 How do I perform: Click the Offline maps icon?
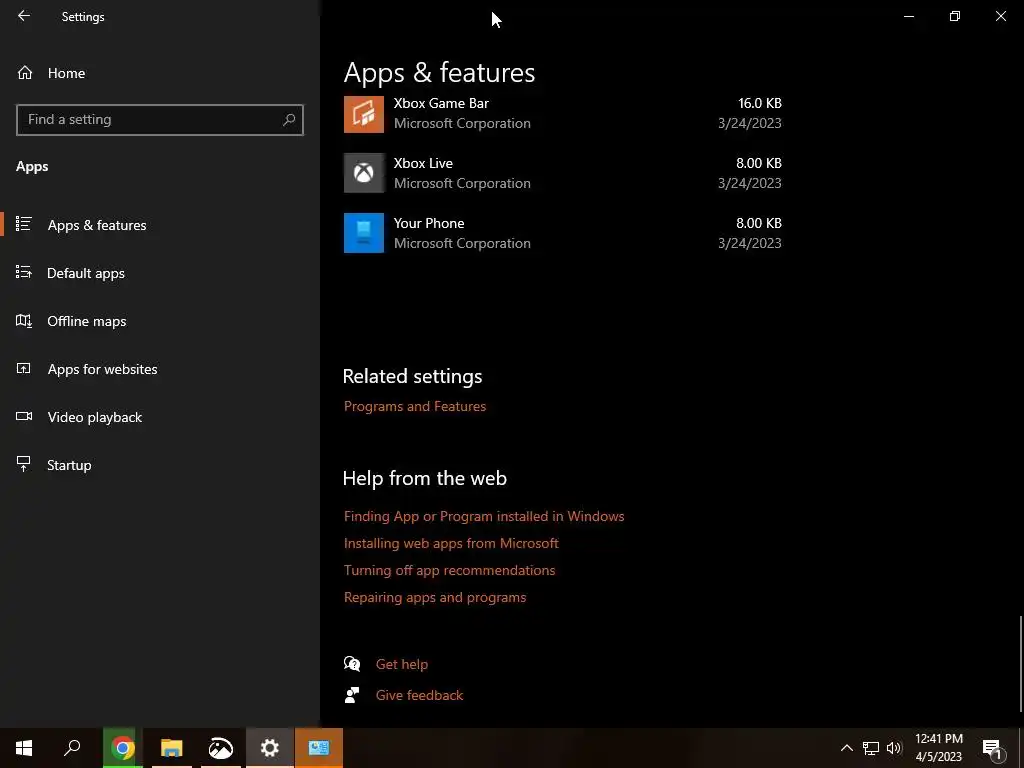click(24, 320)
